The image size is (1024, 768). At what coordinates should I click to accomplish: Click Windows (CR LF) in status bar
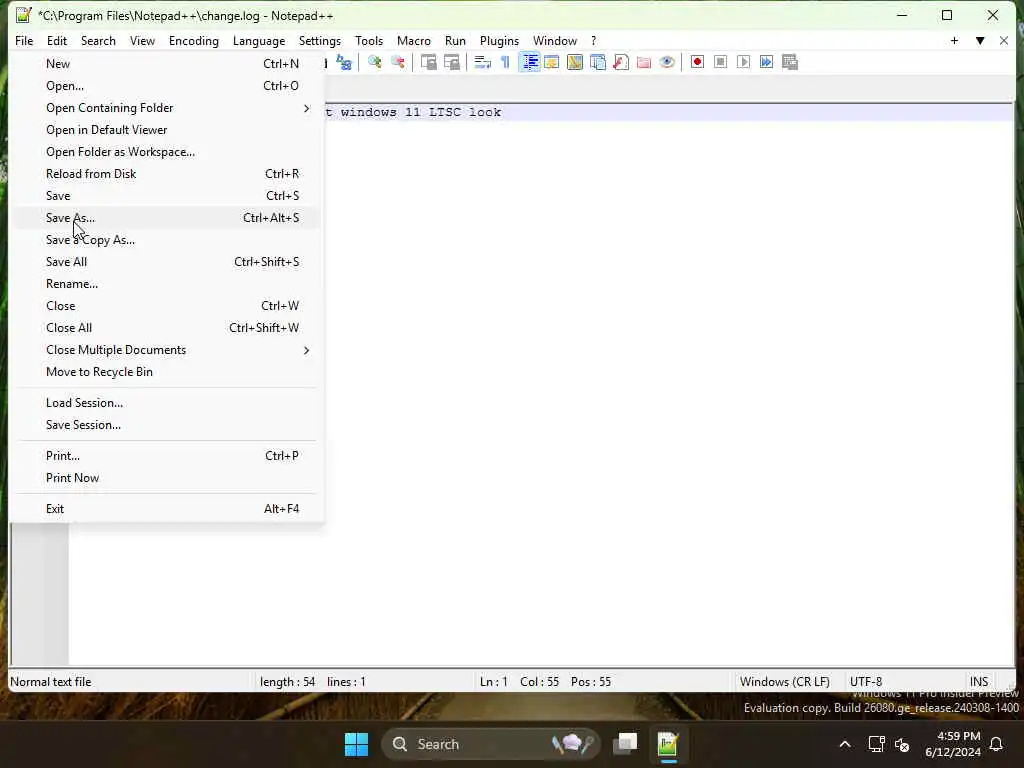[x=784, y=682]
